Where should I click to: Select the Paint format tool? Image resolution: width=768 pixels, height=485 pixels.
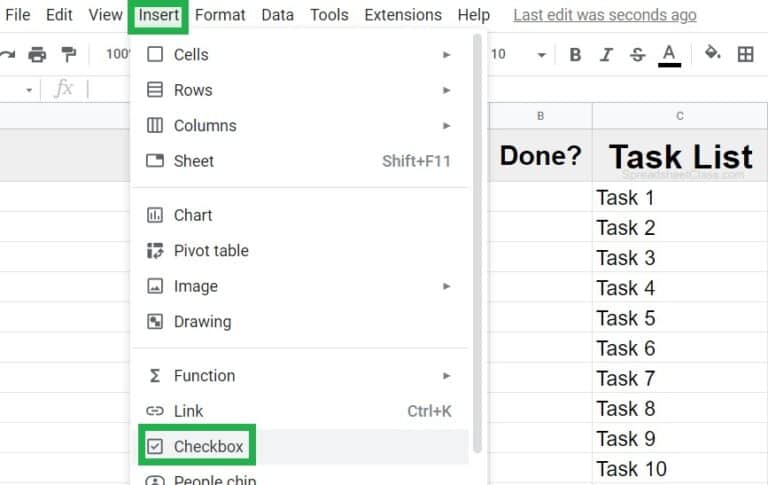69,54
